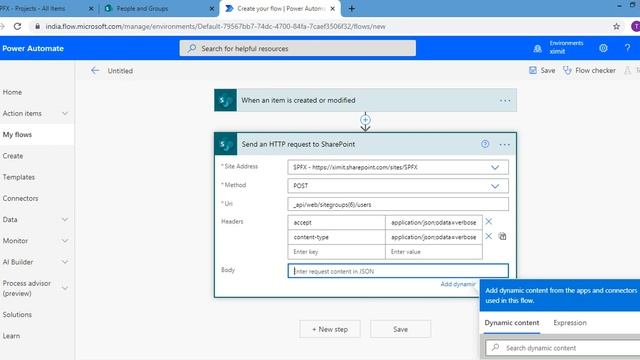Click the empty Enter key header field
640x360 pixels.
click(x=336, y=252)
